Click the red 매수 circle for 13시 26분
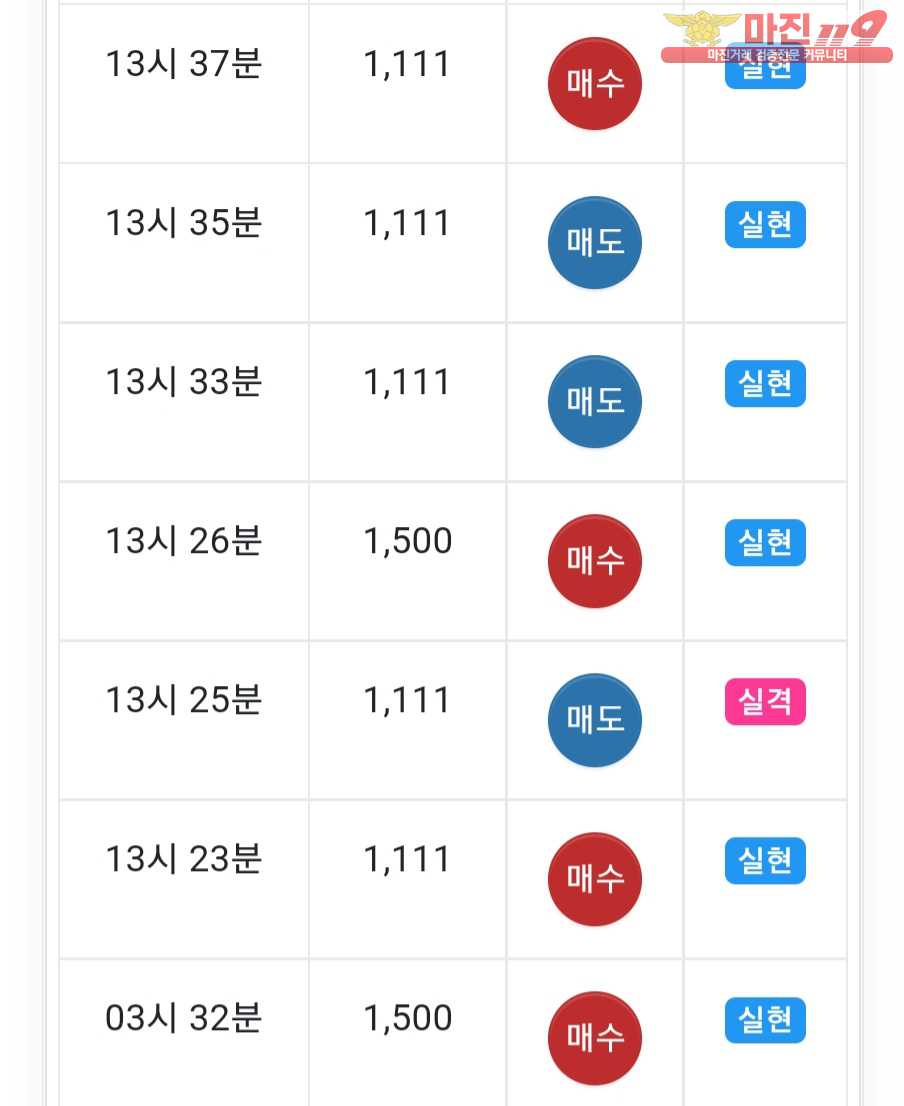Viewport: 904px width, 1106px height. [595, 561]
